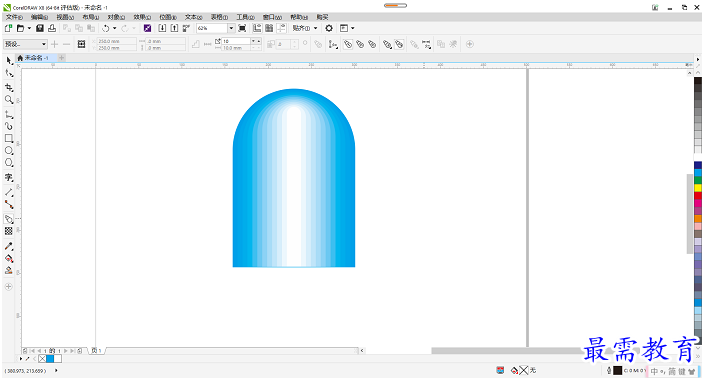Create a new document via toolbar icon
The height and width of the screenshot is (381, 705).
pyautogui.click(x=8, y=28)
